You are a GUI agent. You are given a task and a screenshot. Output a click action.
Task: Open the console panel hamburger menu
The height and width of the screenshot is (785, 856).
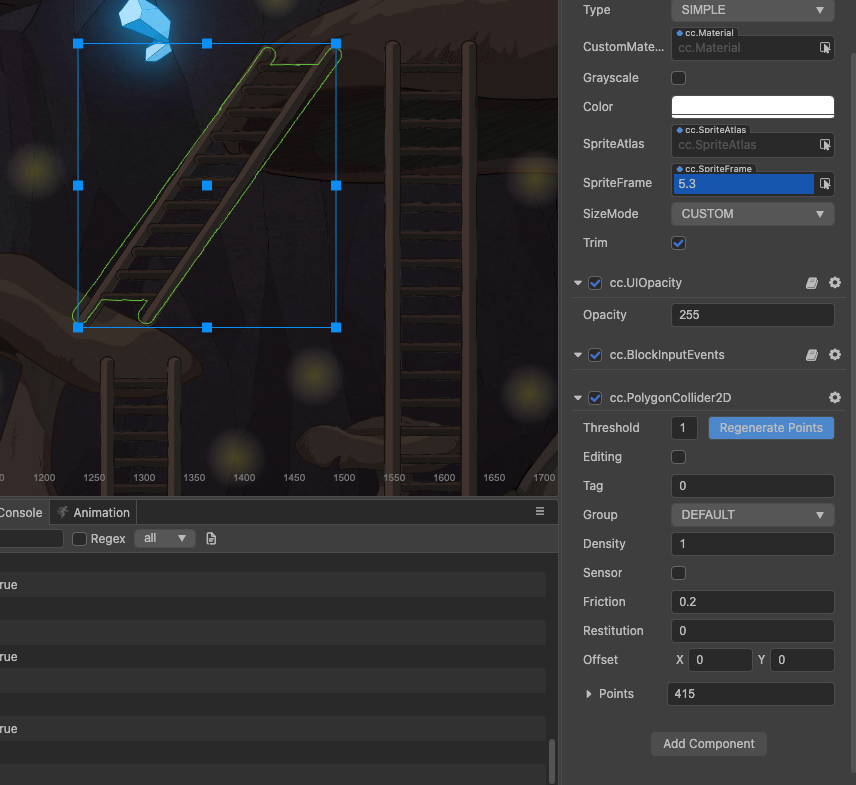540,511
